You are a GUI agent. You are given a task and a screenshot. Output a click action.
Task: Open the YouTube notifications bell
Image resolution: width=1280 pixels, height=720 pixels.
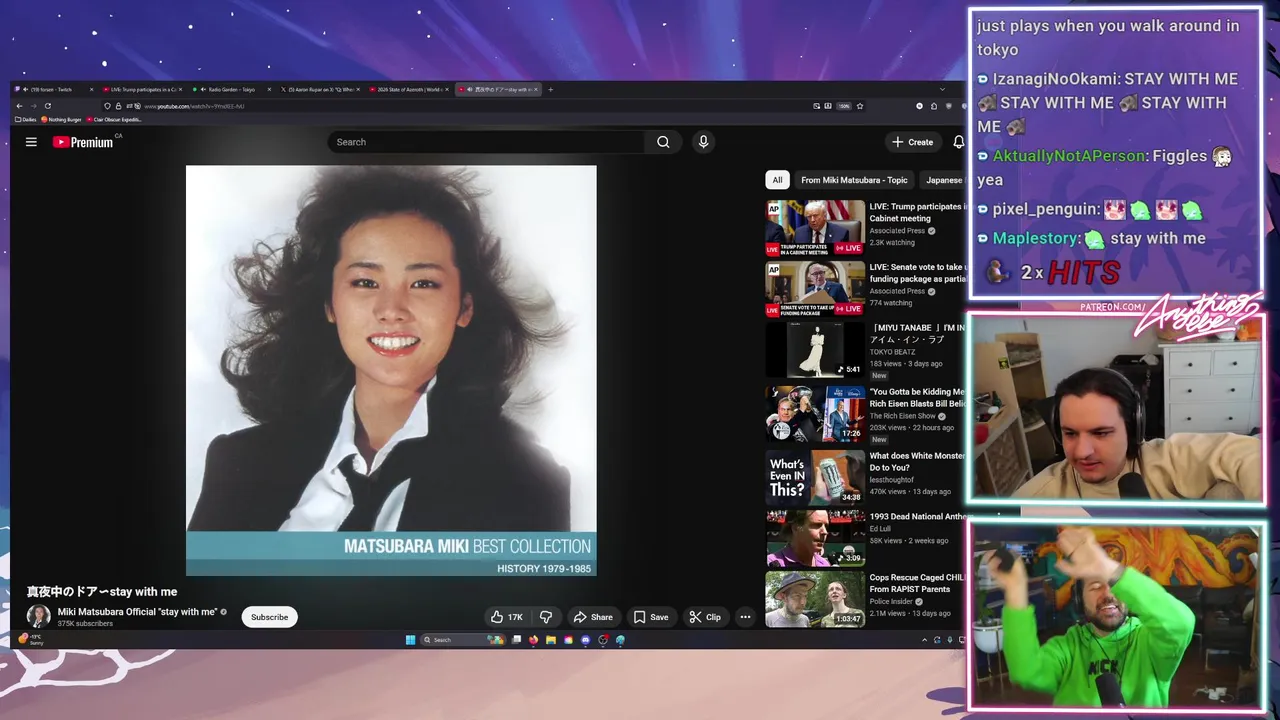pos(958,142)
